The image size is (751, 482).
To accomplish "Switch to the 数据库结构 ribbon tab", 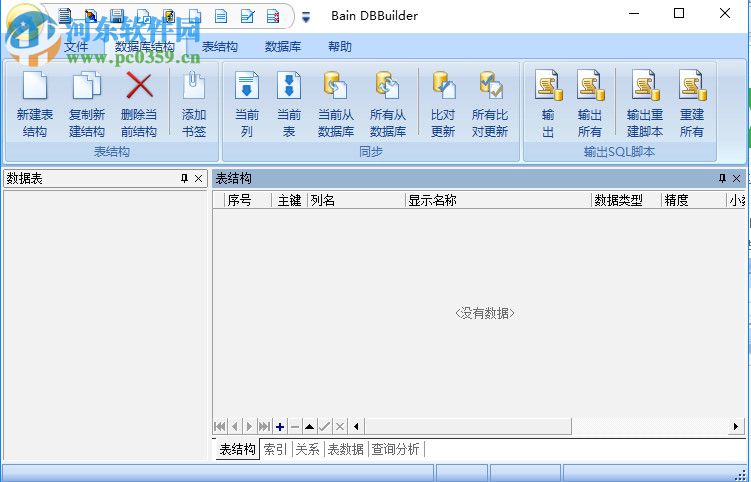I will tap(145, 46).
